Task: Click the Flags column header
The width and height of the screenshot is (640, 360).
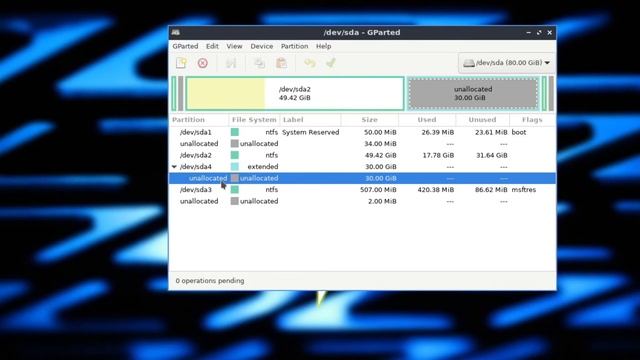Action: 532,120
